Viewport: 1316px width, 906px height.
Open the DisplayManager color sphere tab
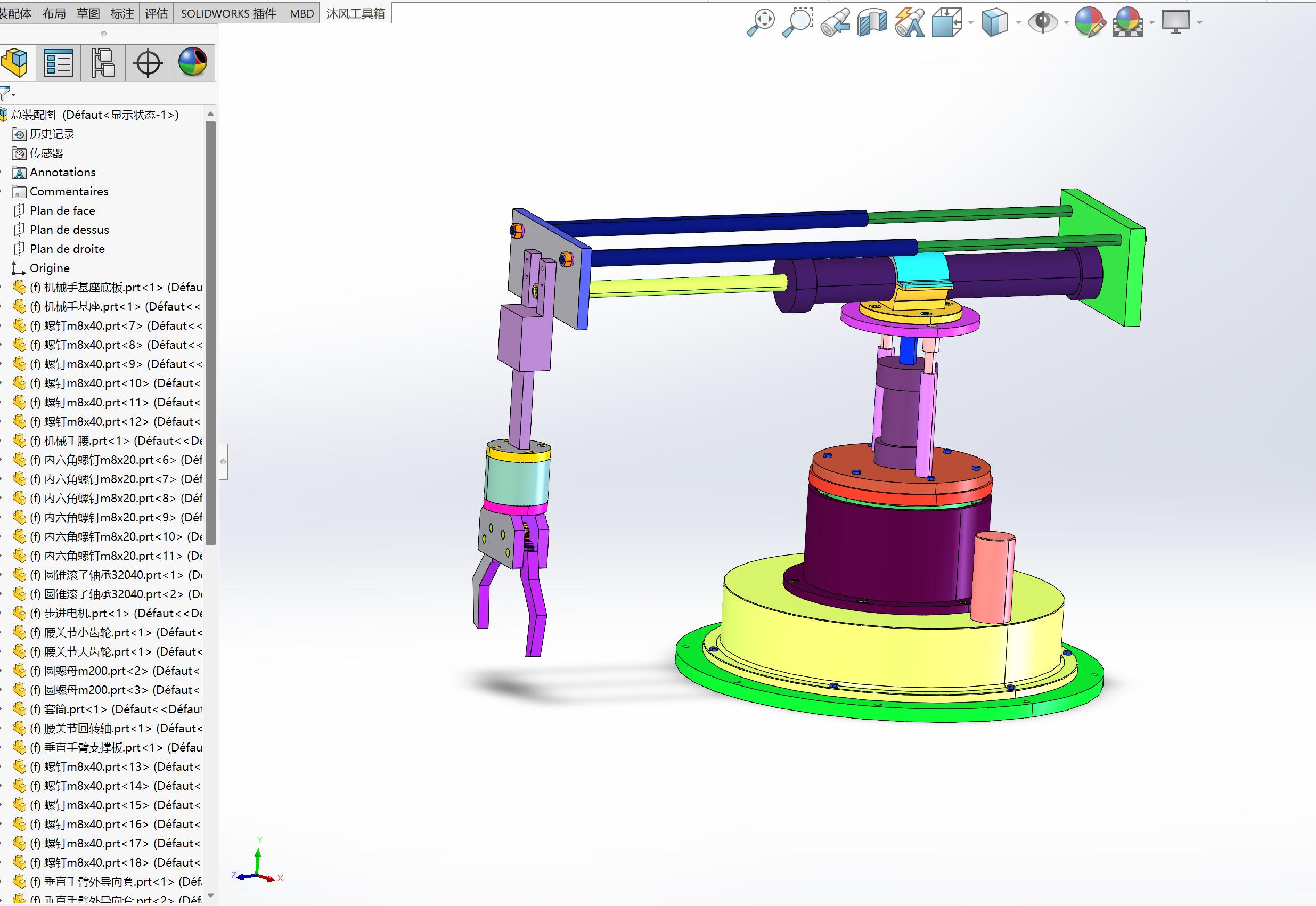coord(192,62)
